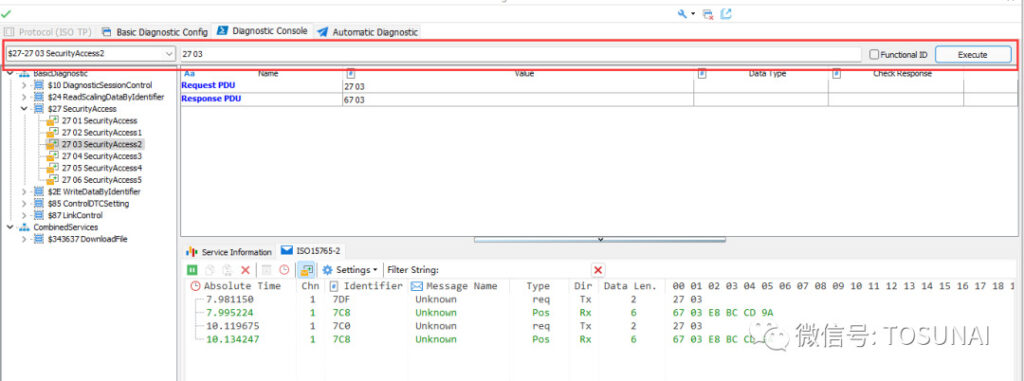The image size is (1024, 381).
Task: Click the blue pop-out window icon at top right
Action: coord(726,14)
